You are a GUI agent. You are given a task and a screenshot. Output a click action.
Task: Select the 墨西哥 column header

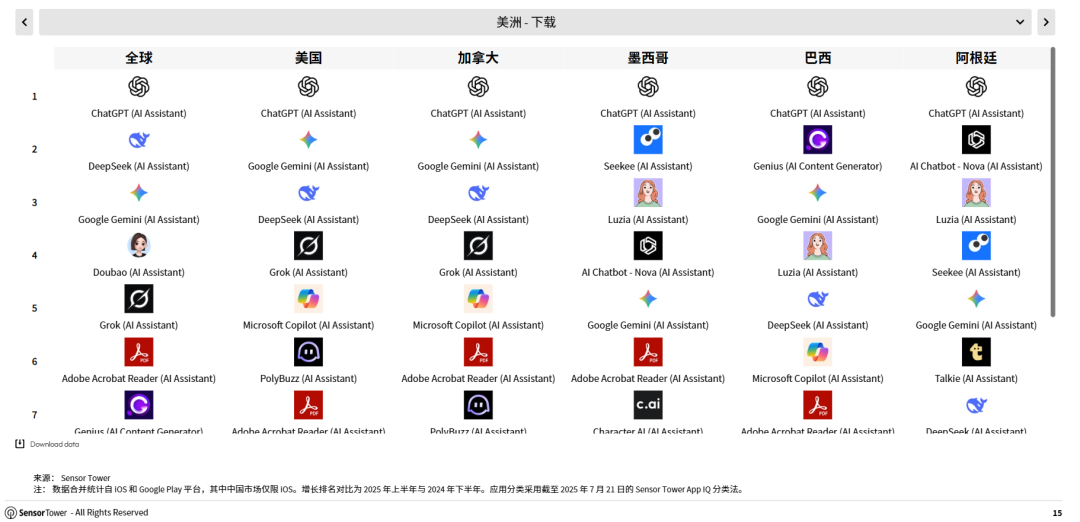coord(648,58)
